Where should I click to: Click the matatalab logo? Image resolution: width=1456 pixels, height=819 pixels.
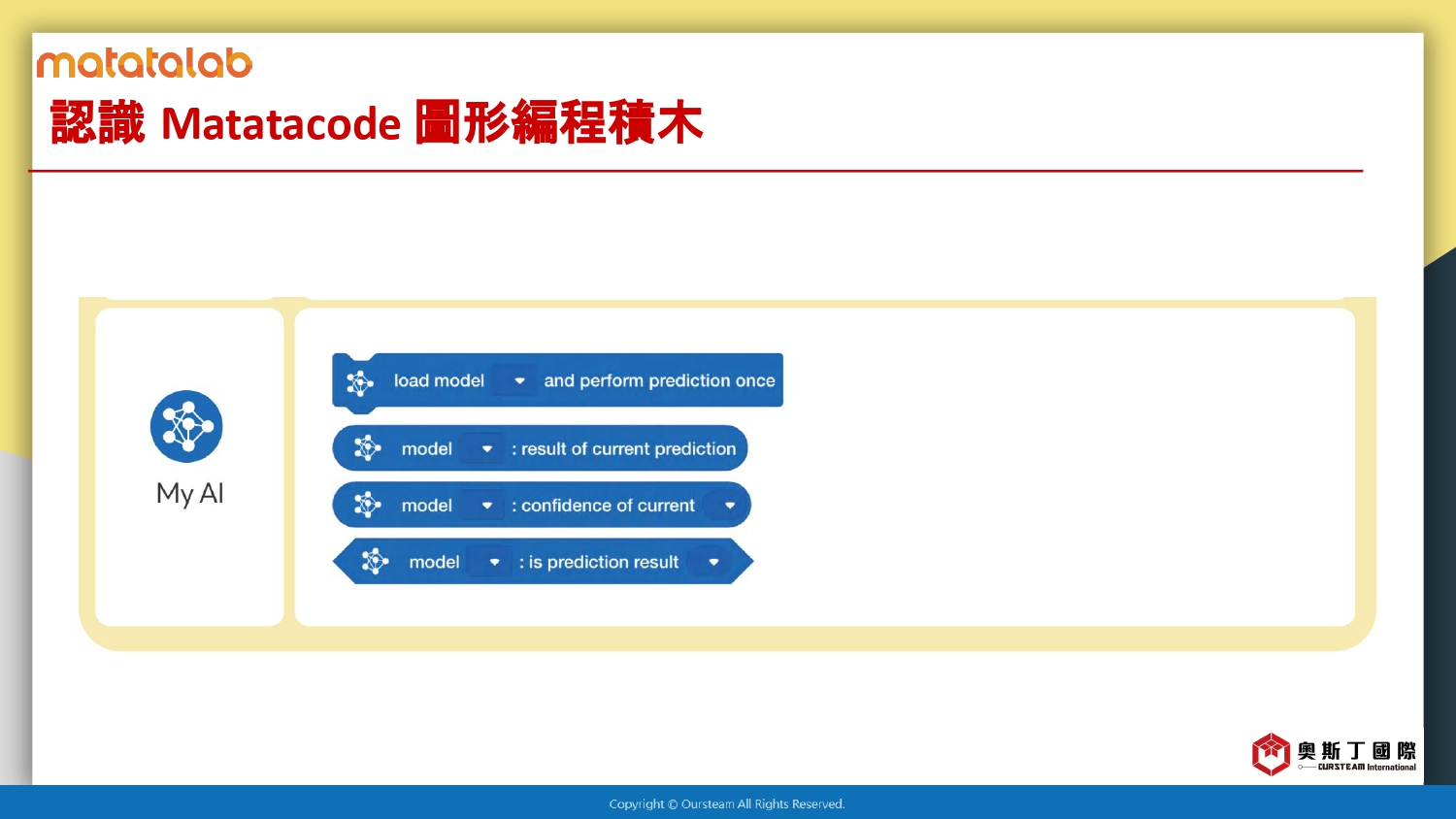(145, 63)
